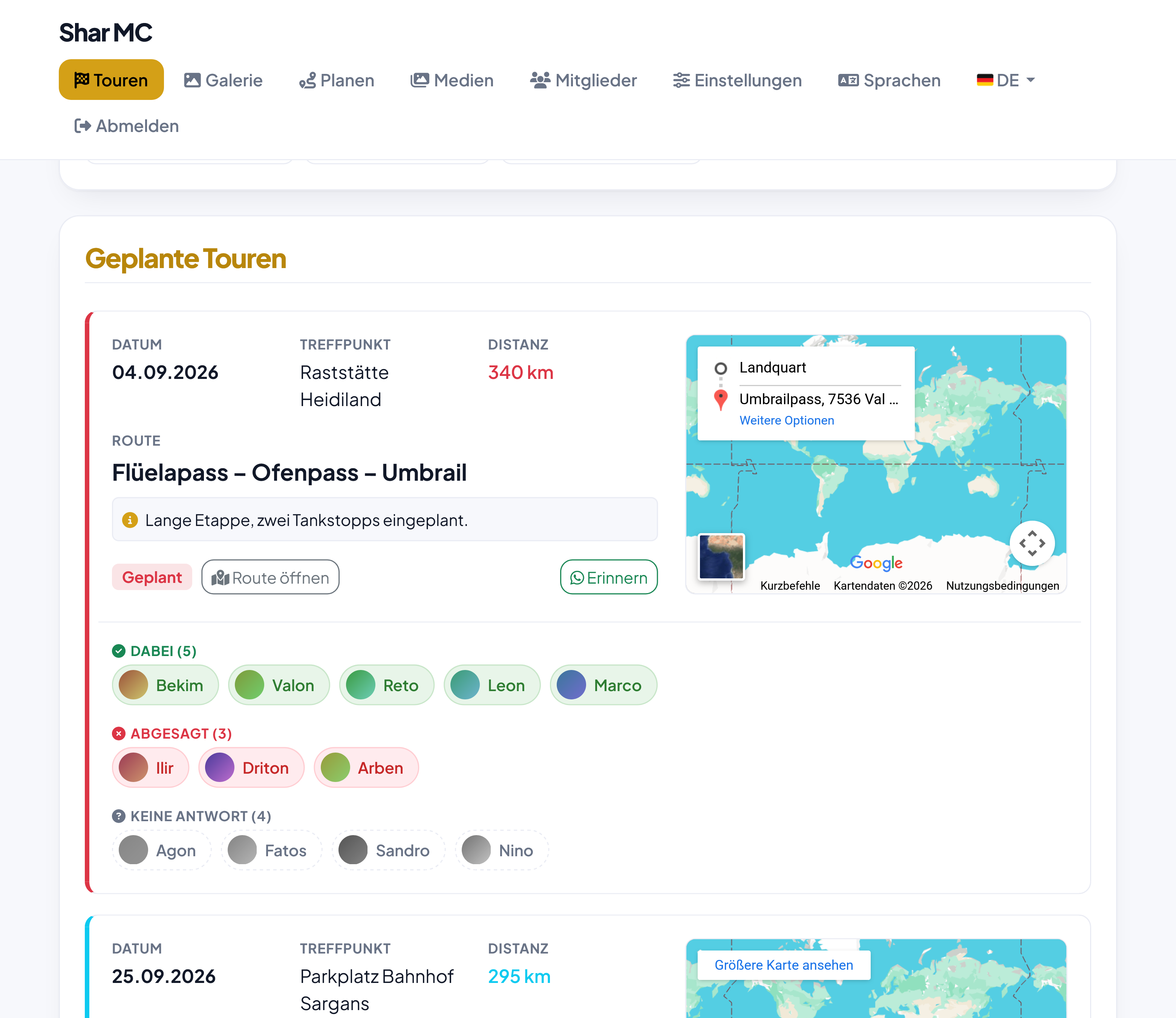Image resolution: width=1176 pixels, height=1018 pixels.
Task: Click the Medien images icon
Action: pyautogui.click(x=420, y=80)
